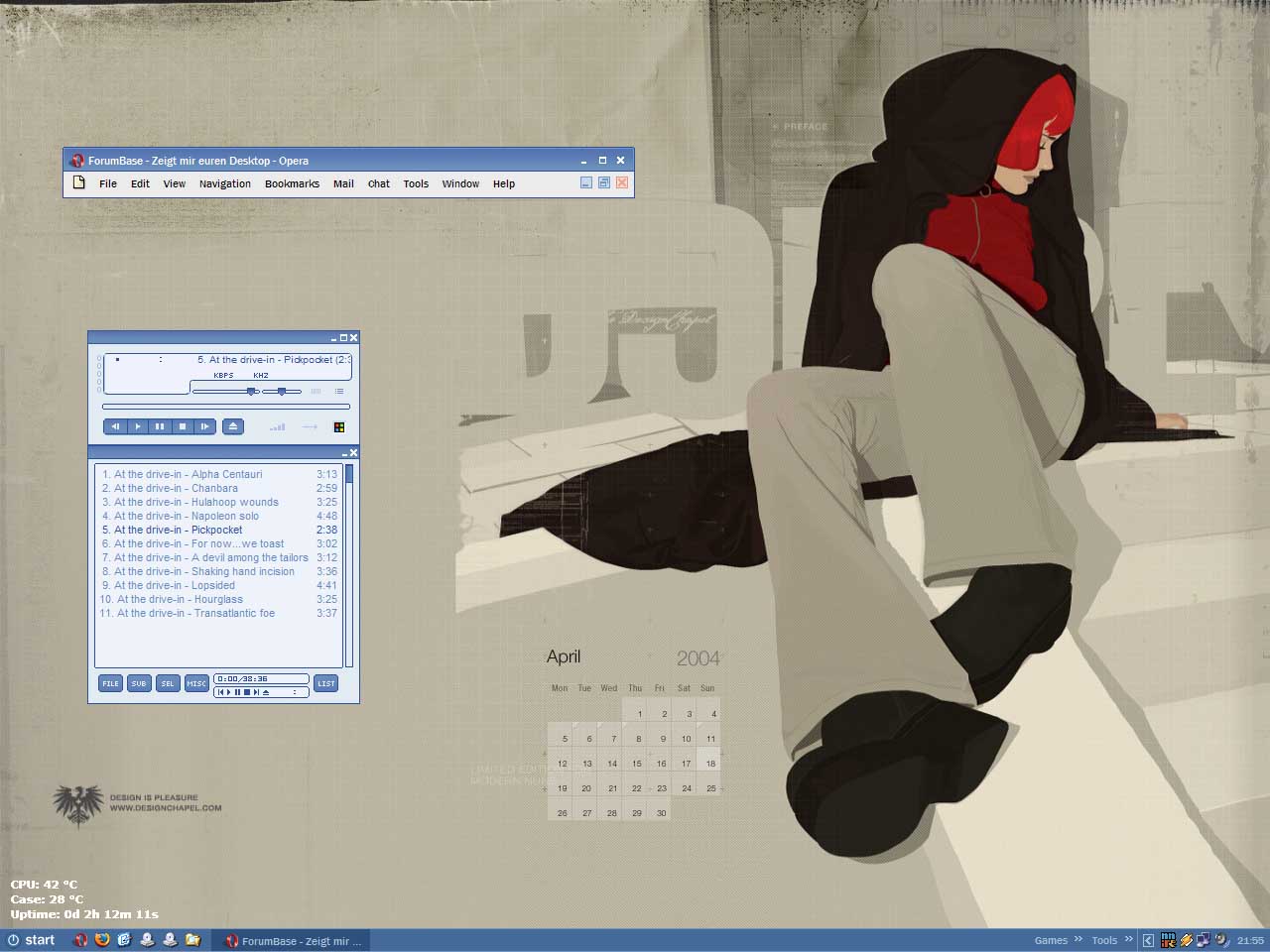Image resolution: width=1270 pixels, height=952 pixels.
Task: Click the colored squares icon in Winamp
Action: (x=339, y=427)
